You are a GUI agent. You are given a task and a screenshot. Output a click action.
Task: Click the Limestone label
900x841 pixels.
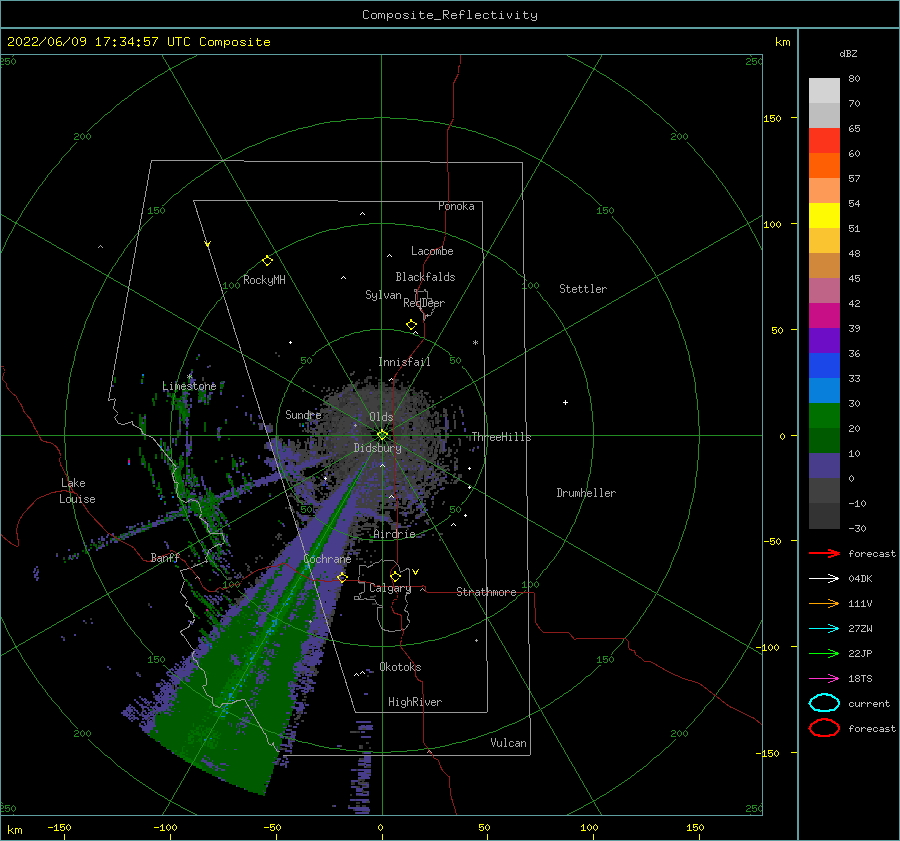[x=189, y=386]
